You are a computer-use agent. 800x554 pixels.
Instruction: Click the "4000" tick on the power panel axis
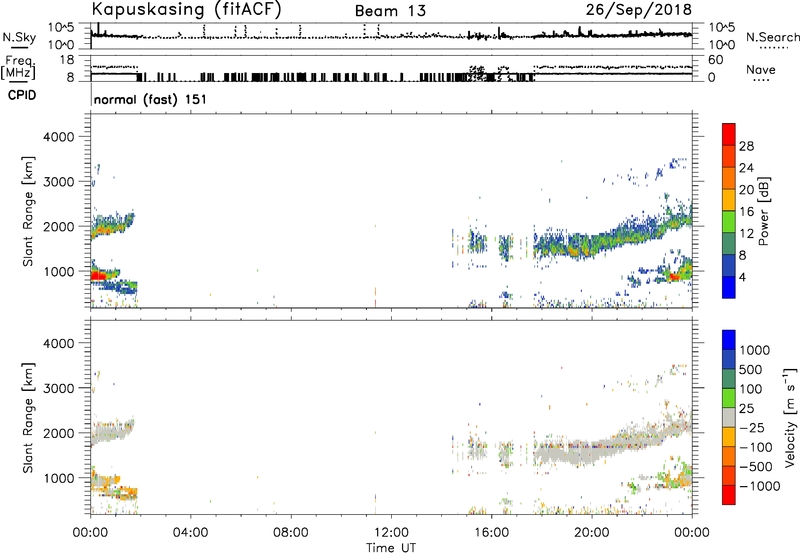[x=58, y=137]
